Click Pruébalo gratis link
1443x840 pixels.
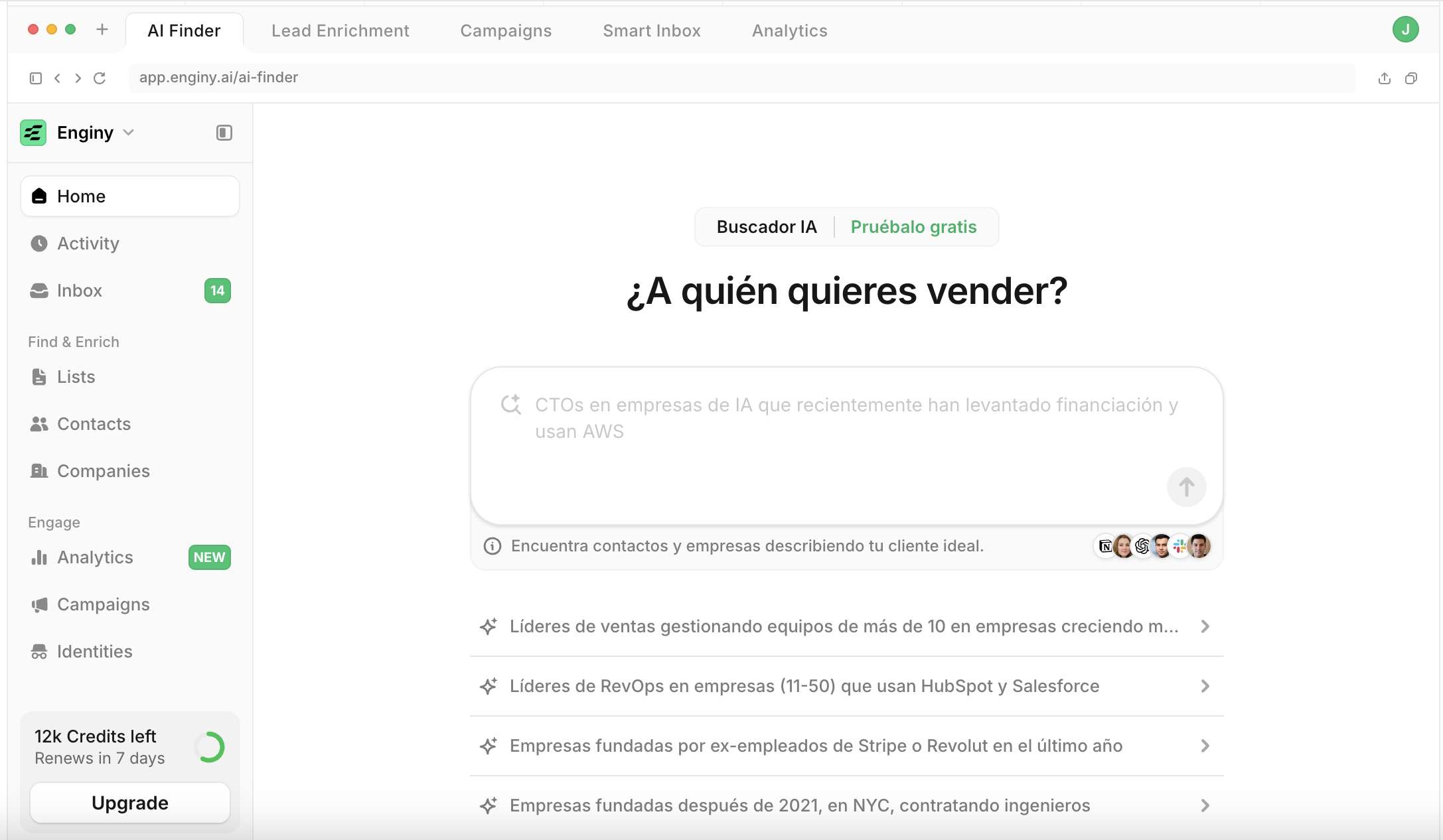click(913, 227)
